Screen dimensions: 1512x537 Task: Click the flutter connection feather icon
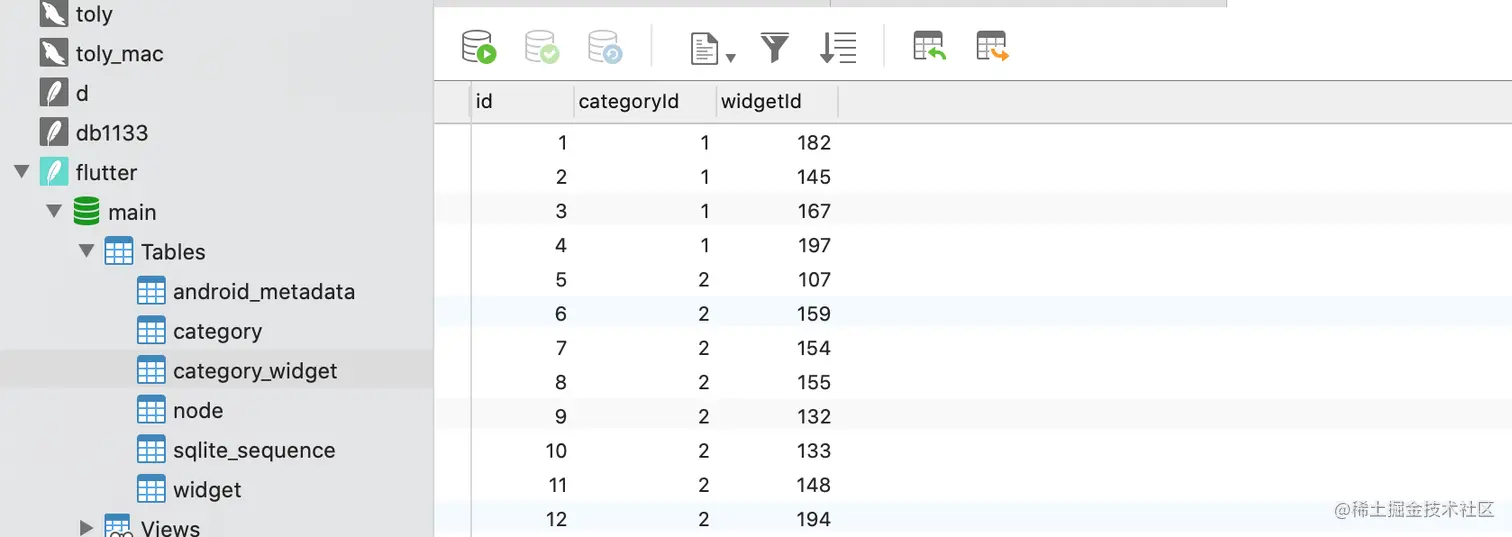click(x=53, y=172)
